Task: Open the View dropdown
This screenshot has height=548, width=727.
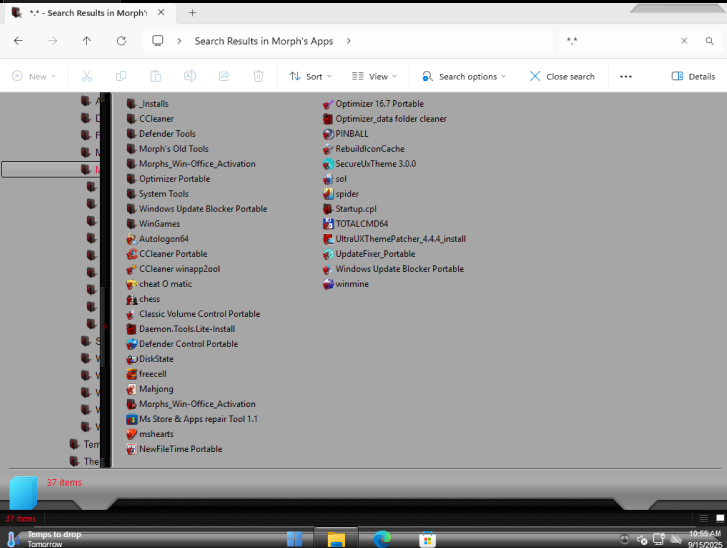Action: tap(374, 76)
